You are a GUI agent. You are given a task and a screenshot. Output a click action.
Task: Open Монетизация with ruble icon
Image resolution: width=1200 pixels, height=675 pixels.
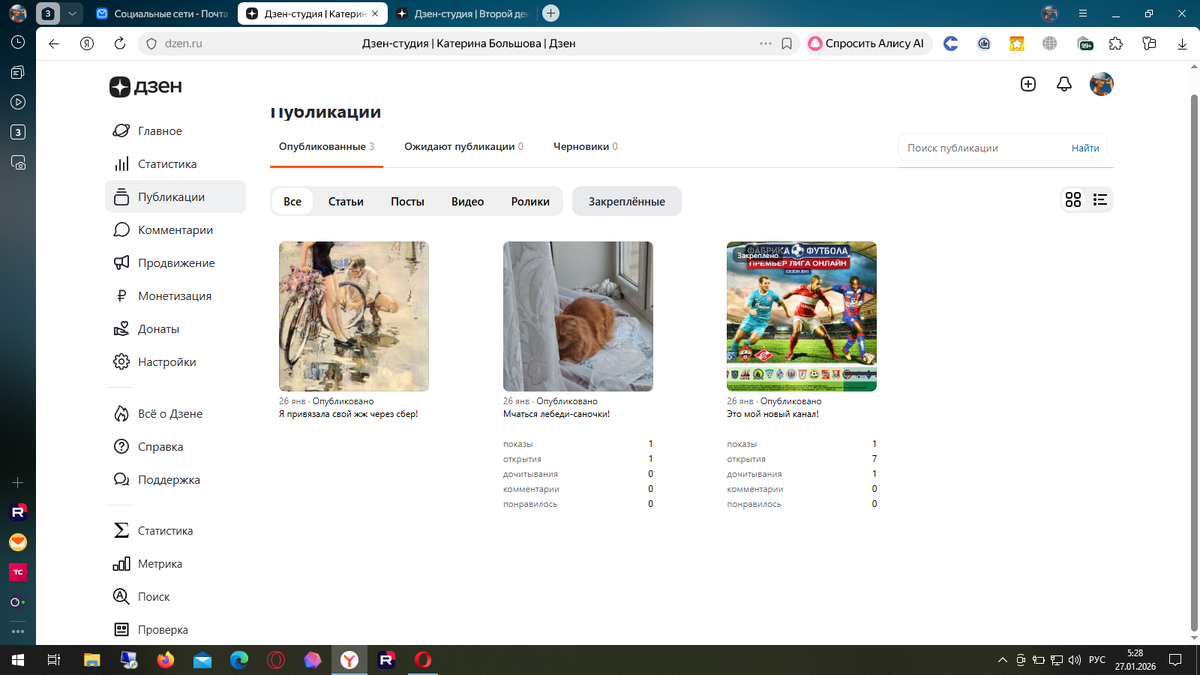pos(174,296)
